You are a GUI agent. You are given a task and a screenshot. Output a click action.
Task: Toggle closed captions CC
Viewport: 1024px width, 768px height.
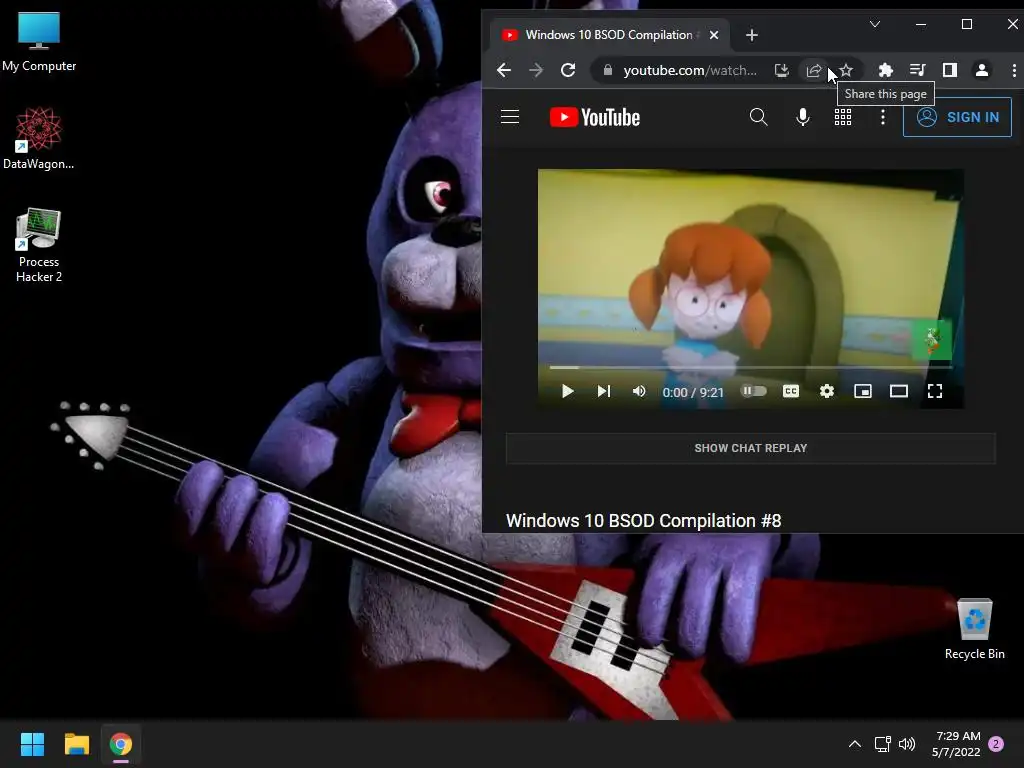click(x=790, y=391)
